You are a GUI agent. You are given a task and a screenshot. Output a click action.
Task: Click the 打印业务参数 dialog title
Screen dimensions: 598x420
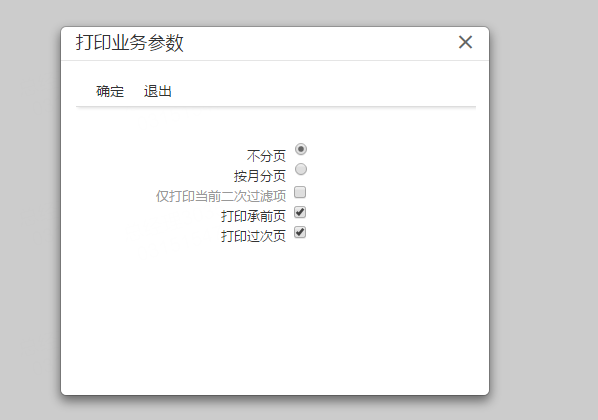130,42
